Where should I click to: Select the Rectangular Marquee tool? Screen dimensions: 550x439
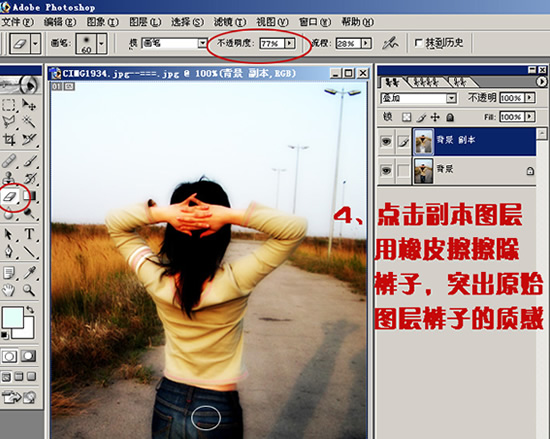click(9, 104)
